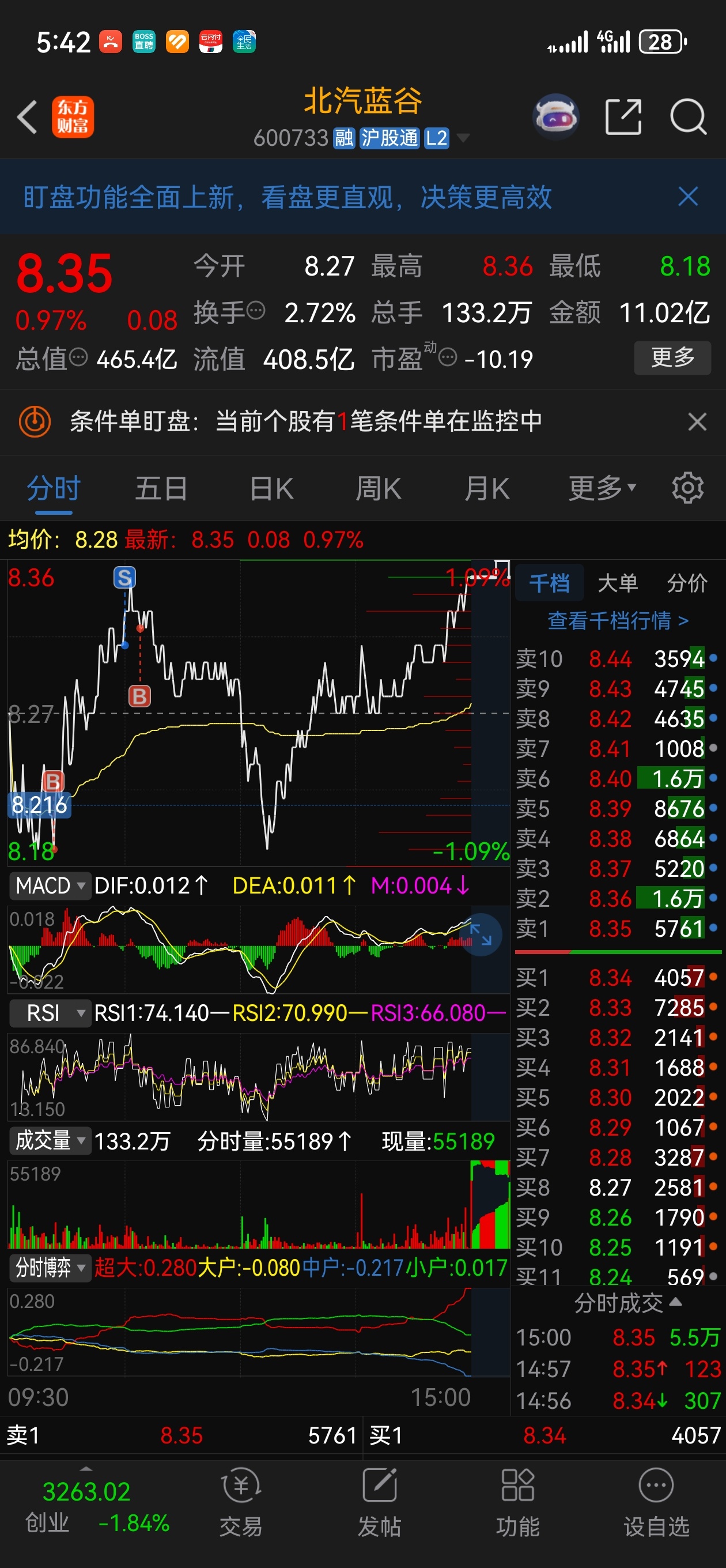This screenshot has height=1568, width=726.
Task: Tap bottom bar 买1 8.34 quote
Action: click(x=545, y=1435)
